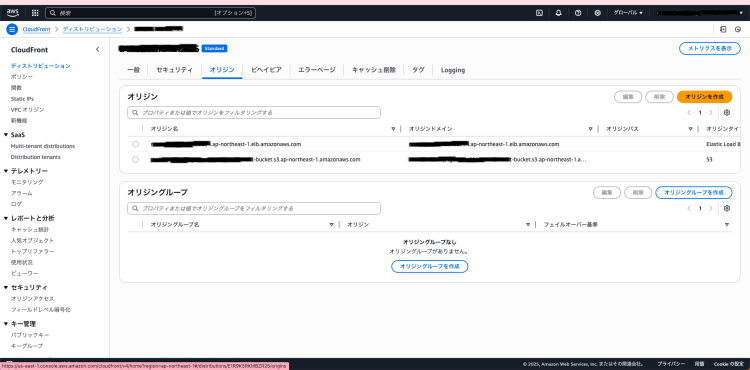Open origins table preferences gear
Screen dimensions: 750x370
727,113
